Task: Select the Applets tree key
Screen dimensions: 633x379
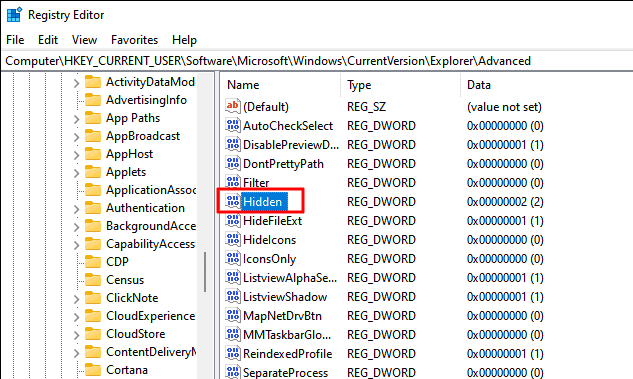Action: 126,172
